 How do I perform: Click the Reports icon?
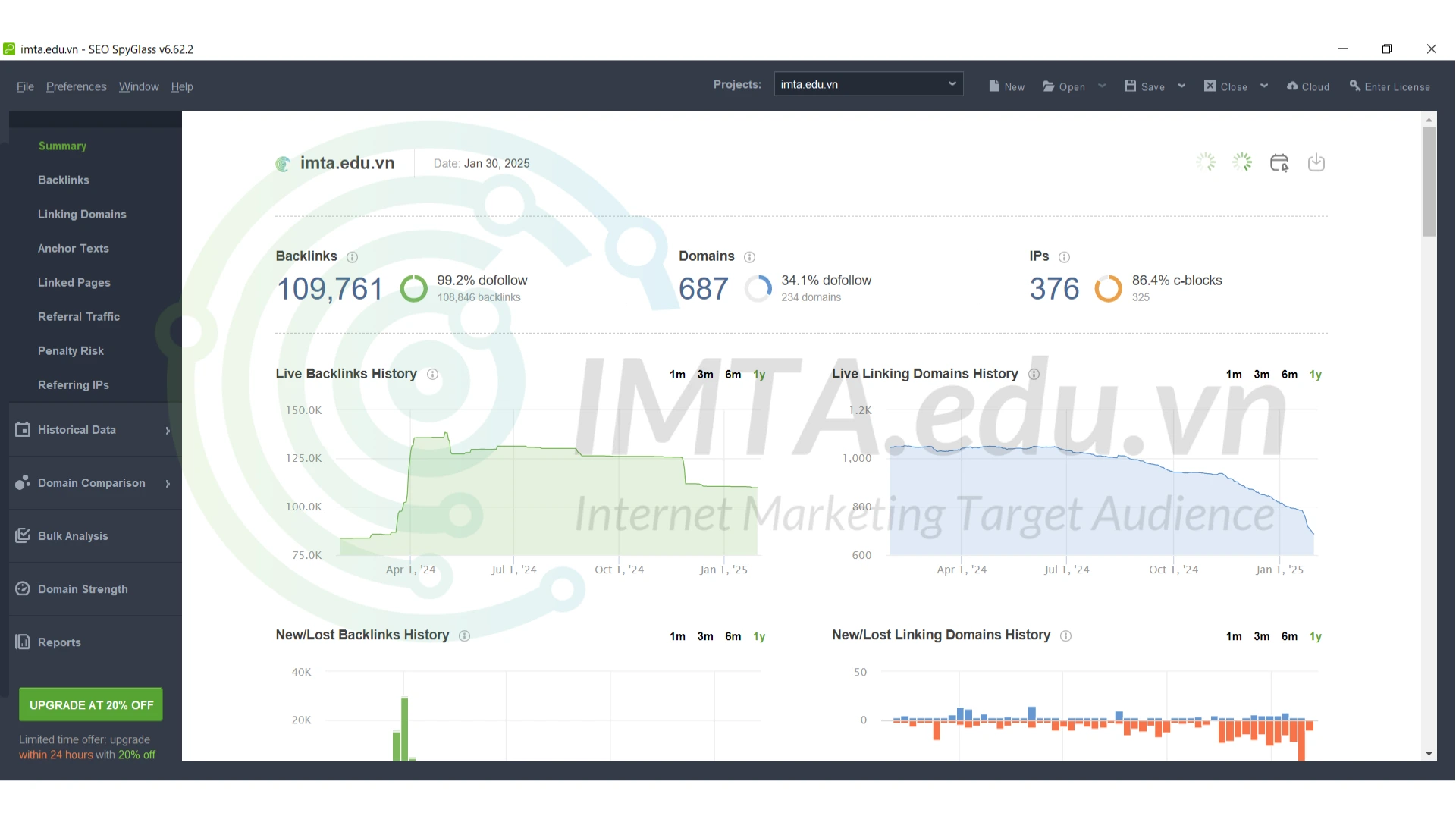click(x=23, y=642)
